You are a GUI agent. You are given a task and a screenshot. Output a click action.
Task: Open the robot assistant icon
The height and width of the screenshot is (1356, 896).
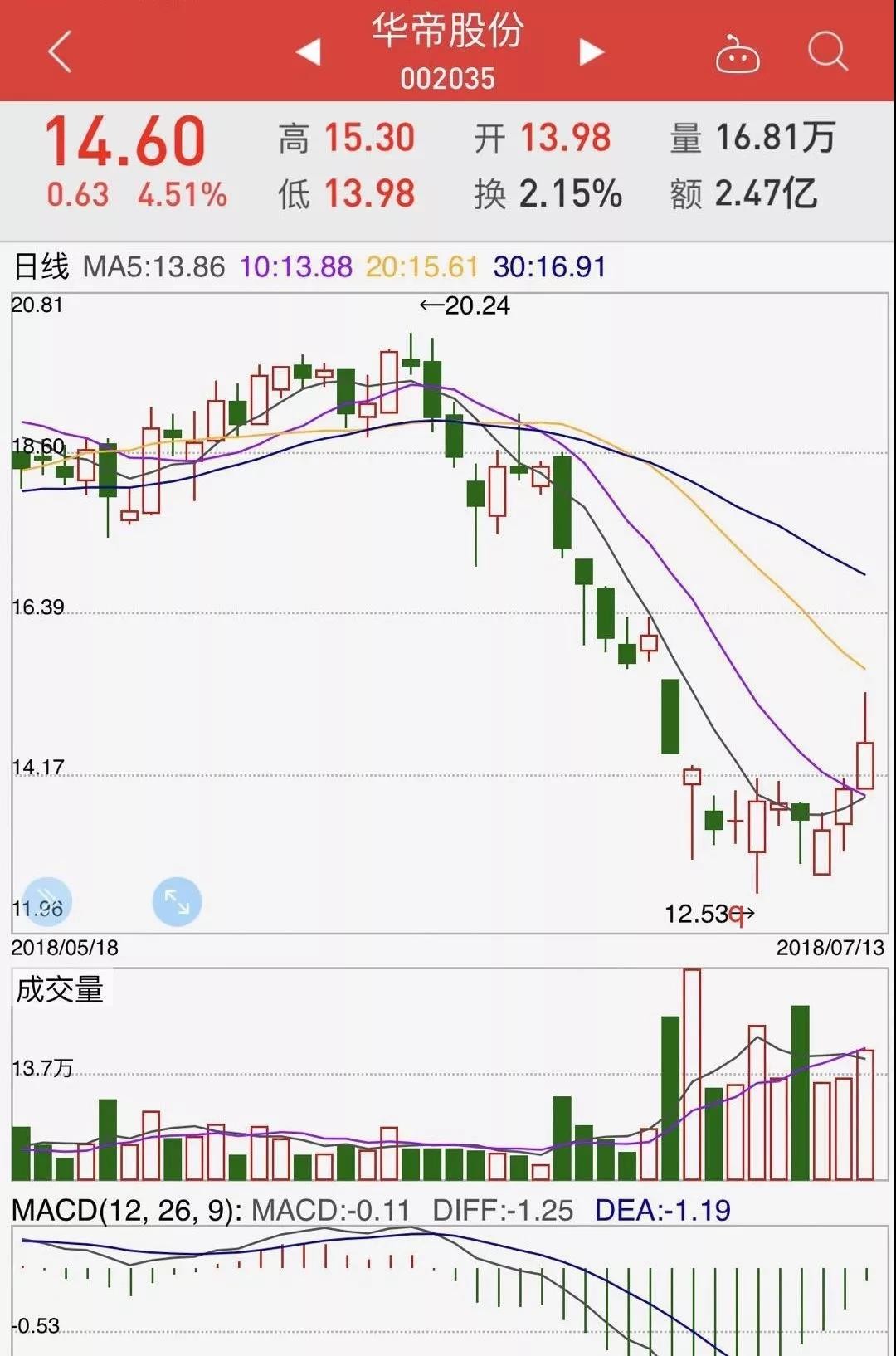pyautogui.click(x=738, y=53)
